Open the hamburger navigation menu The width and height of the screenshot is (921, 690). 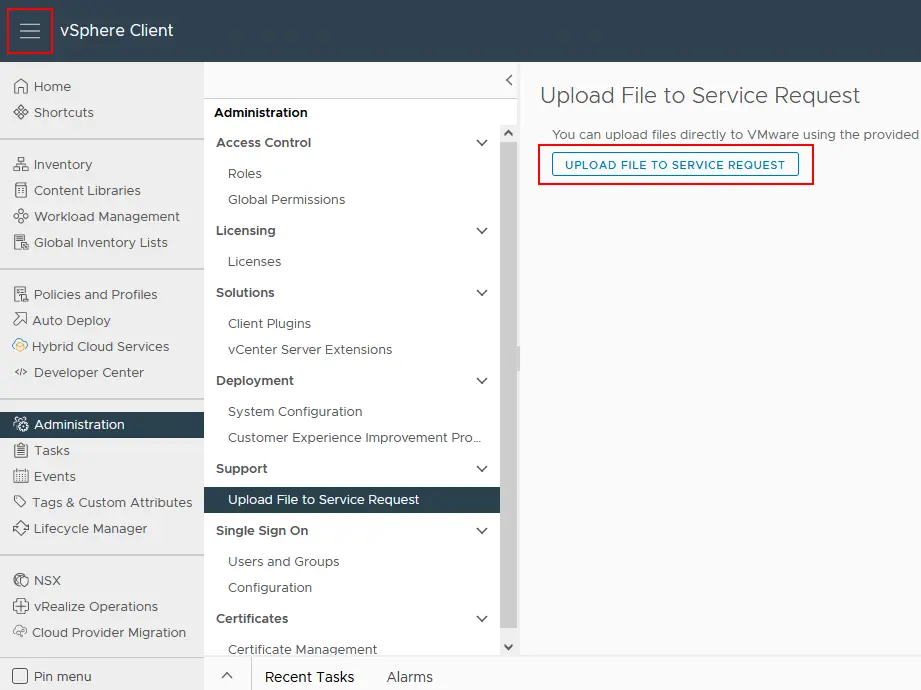pos(30,31)
